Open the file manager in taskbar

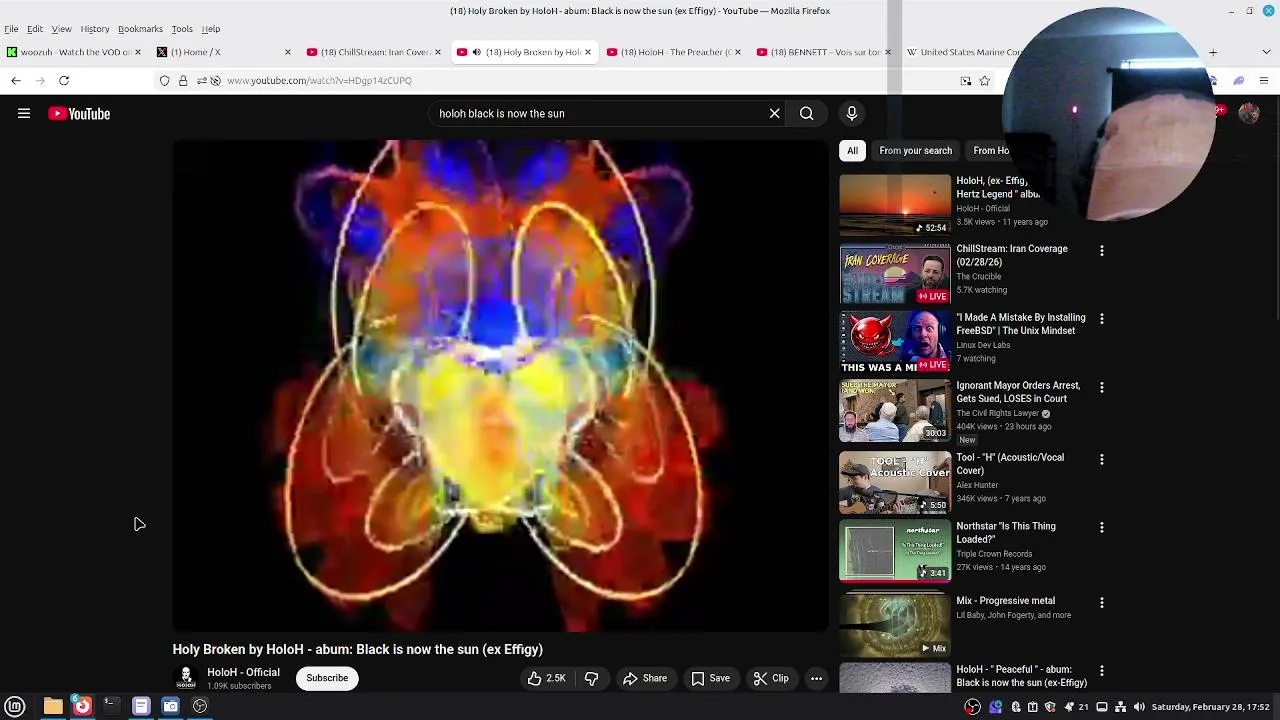coord(53,706)
